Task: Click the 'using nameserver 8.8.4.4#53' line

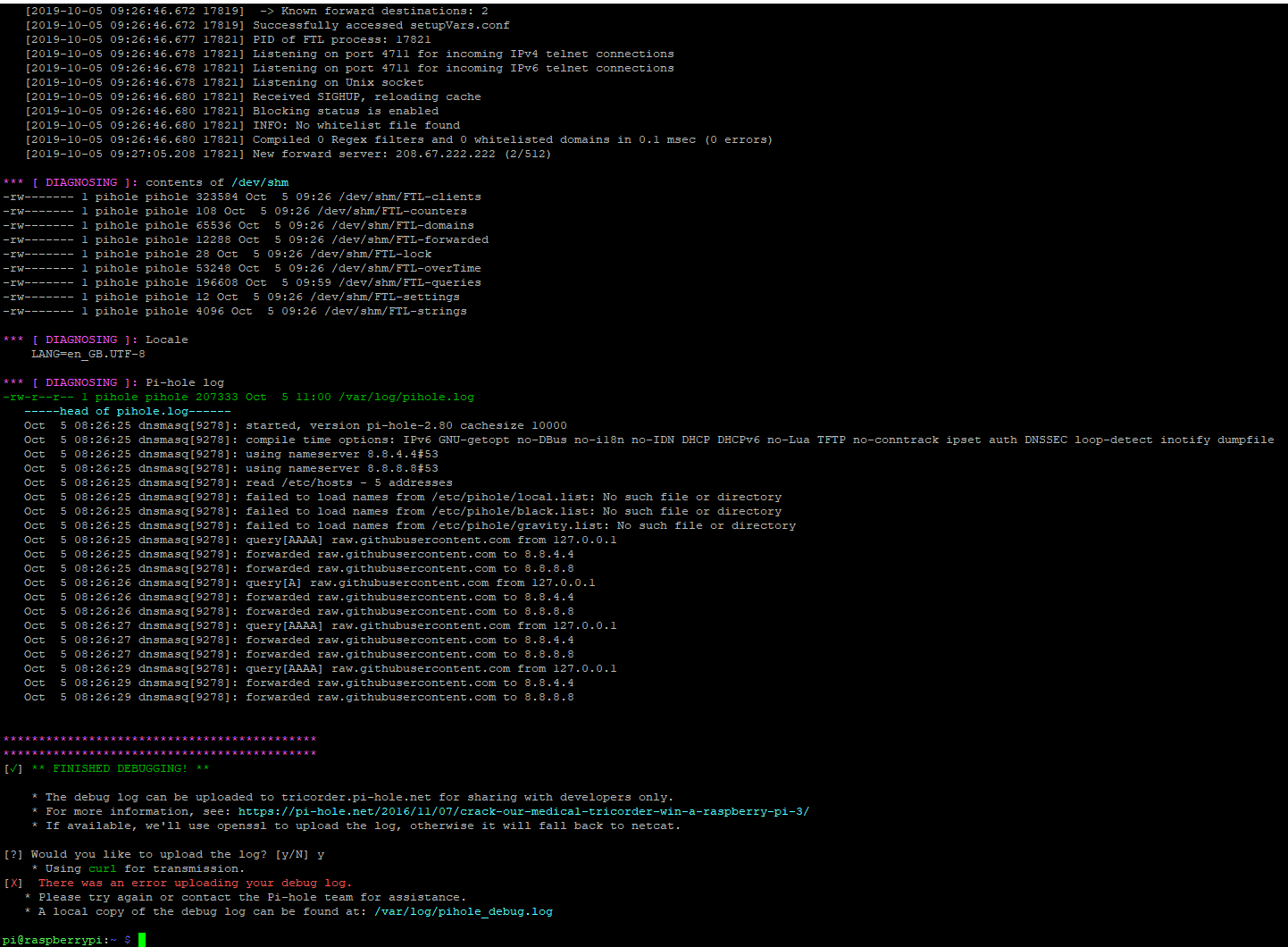Action: click(231, 454)
